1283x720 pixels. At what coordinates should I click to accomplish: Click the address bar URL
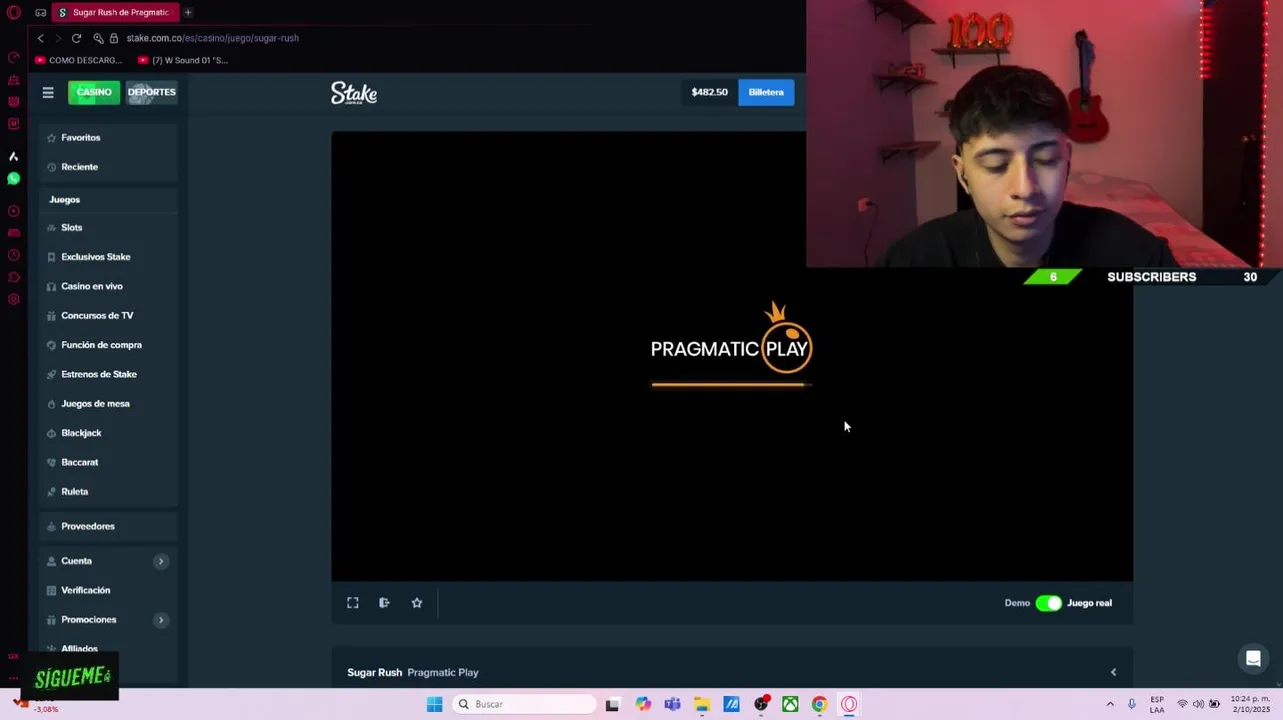click(x=213, y=38)
